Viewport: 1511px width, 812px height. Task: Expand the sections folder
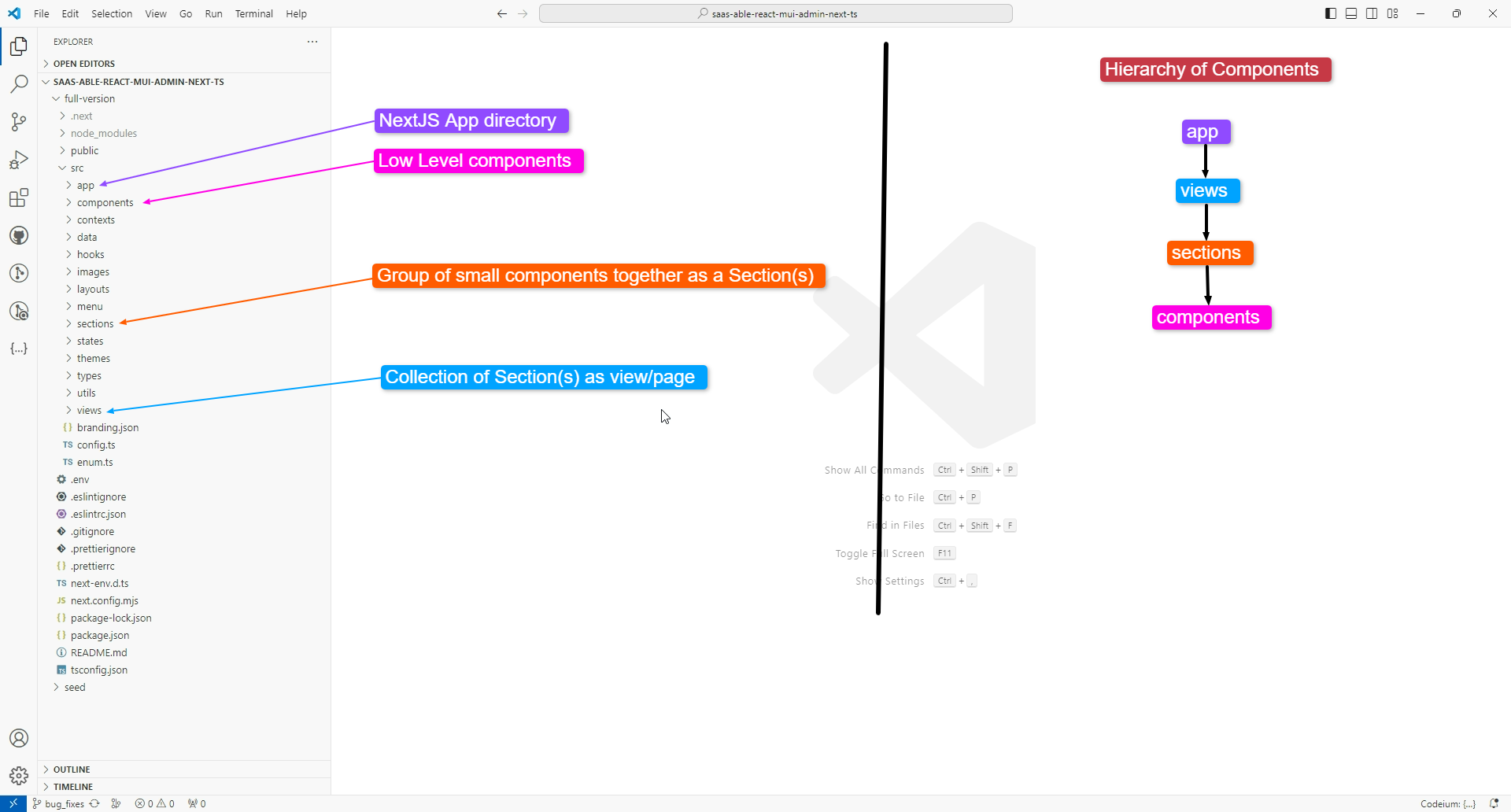[x=184, y=324]
